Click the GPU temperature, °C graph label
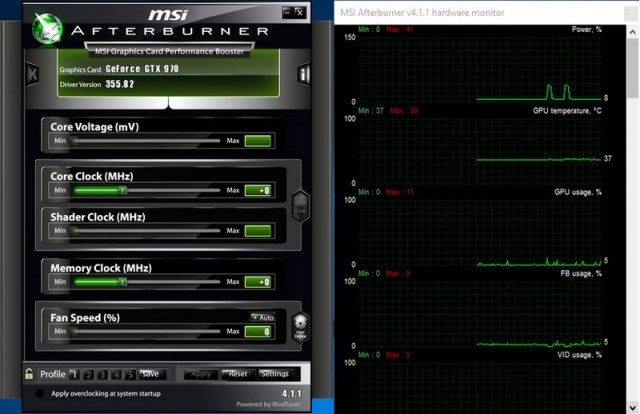This screenshot has width=640, height=414. pyautogui.click(x=567, y=111)
